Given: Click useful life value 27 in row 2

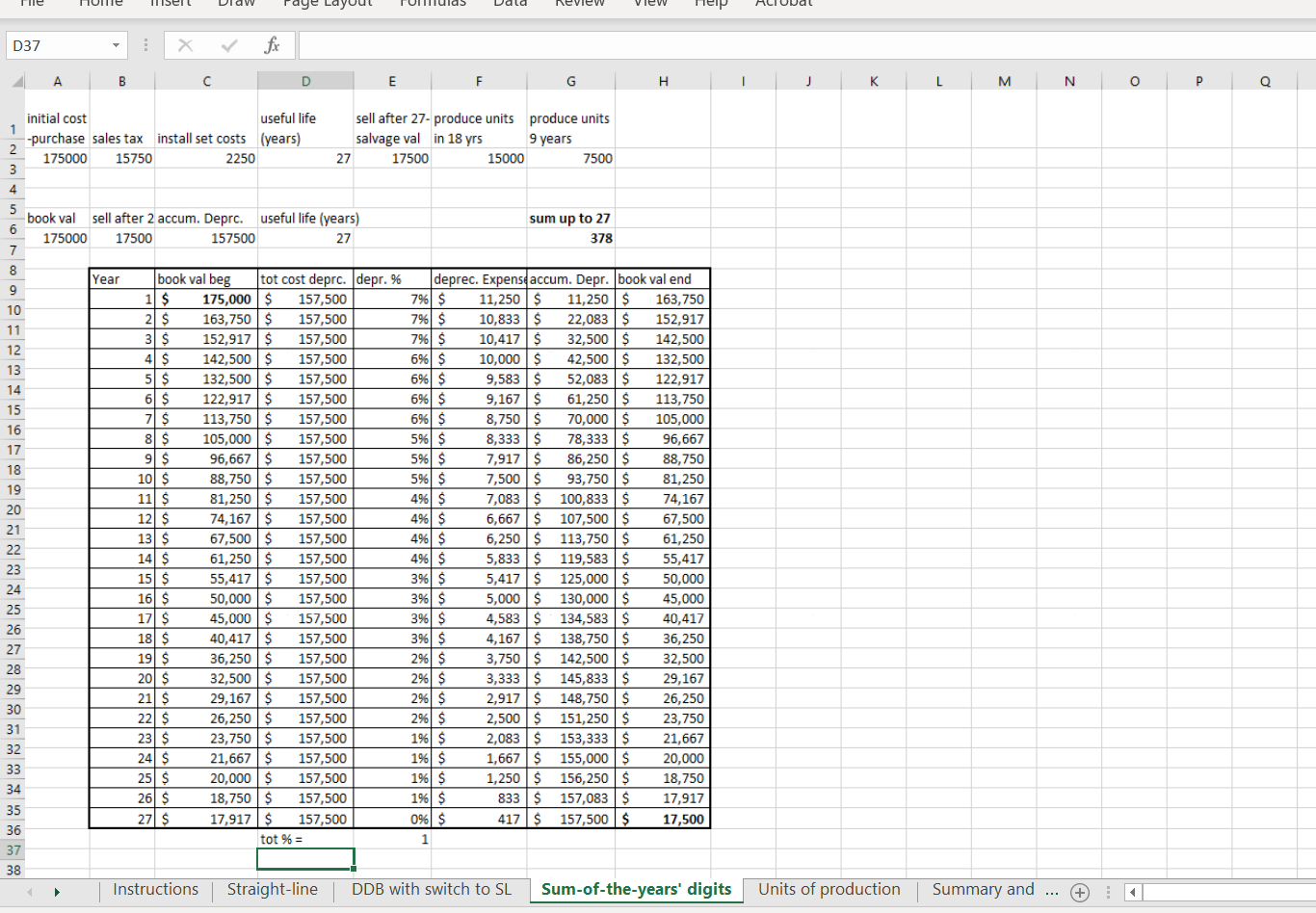Looking at the screenshot, I should coord(306,158).
